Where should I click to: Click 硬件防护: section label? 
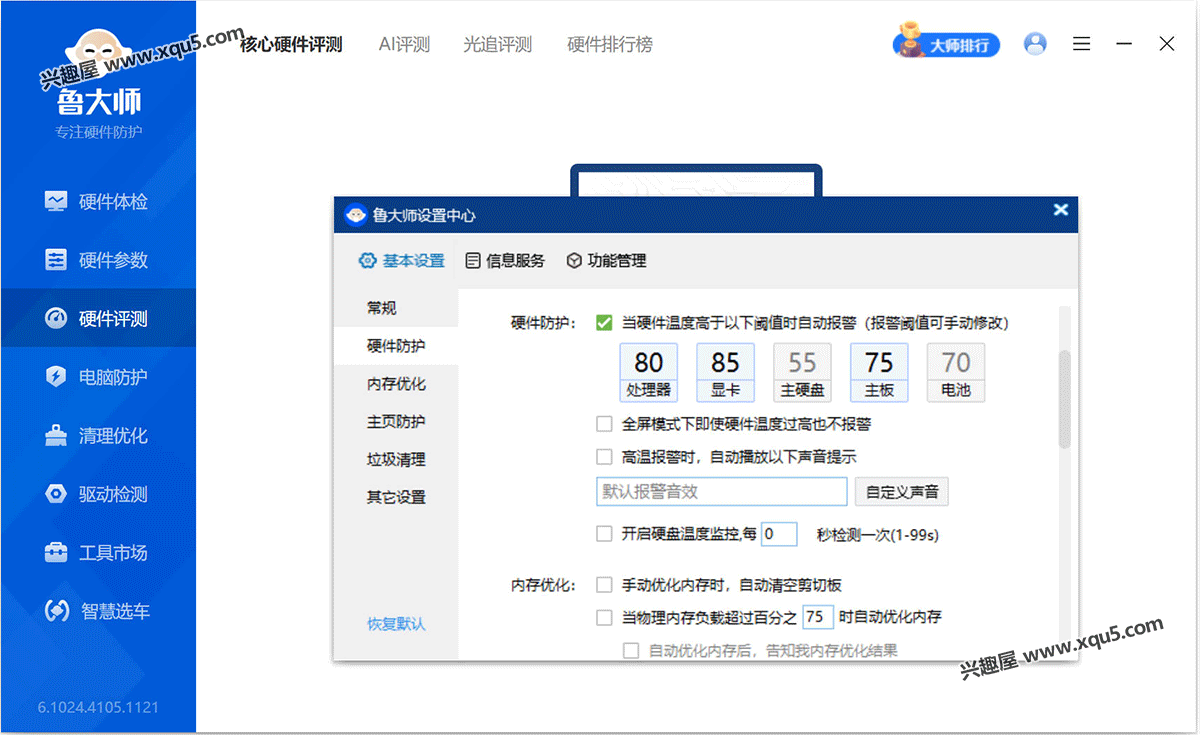pyautogui.click(x=543, y=323)
